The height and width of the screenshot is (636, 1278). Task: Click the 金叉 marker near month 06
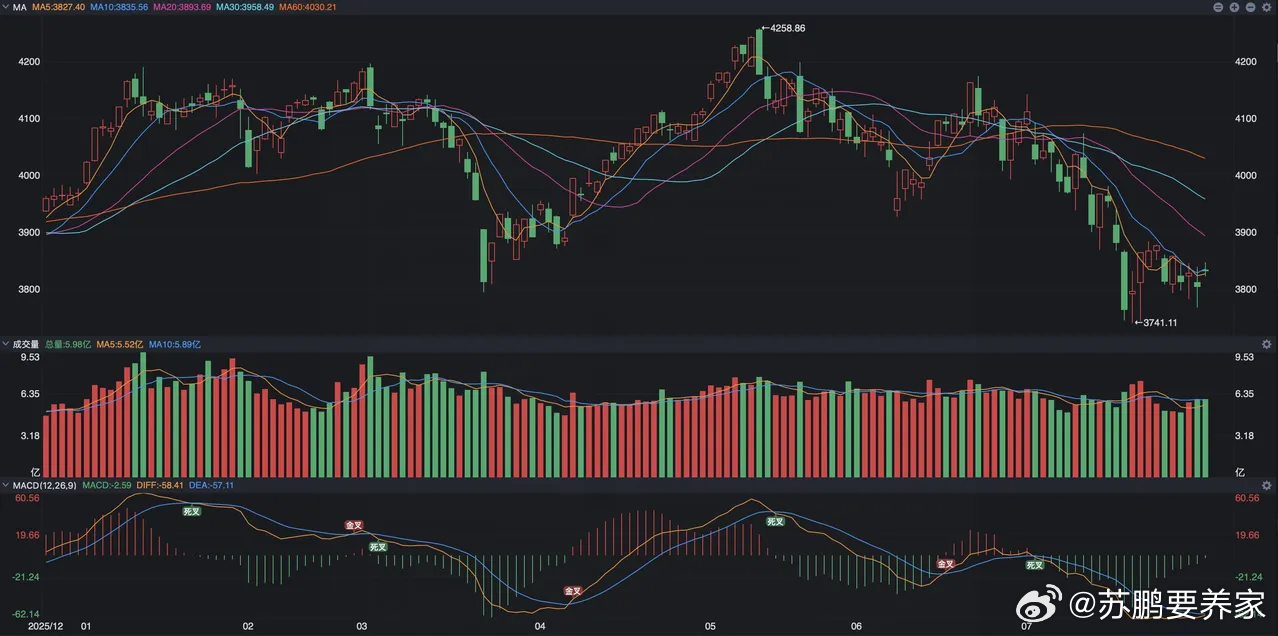pyautogui.click(x=946, y=564)
